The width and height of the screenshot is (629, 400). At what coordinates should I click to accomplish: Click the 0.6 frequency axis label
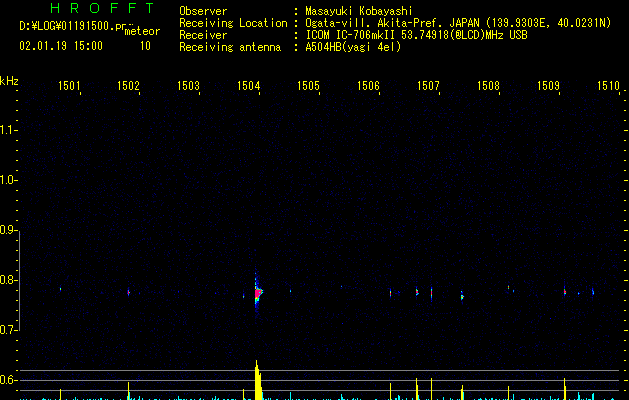[x=8, y=380]
